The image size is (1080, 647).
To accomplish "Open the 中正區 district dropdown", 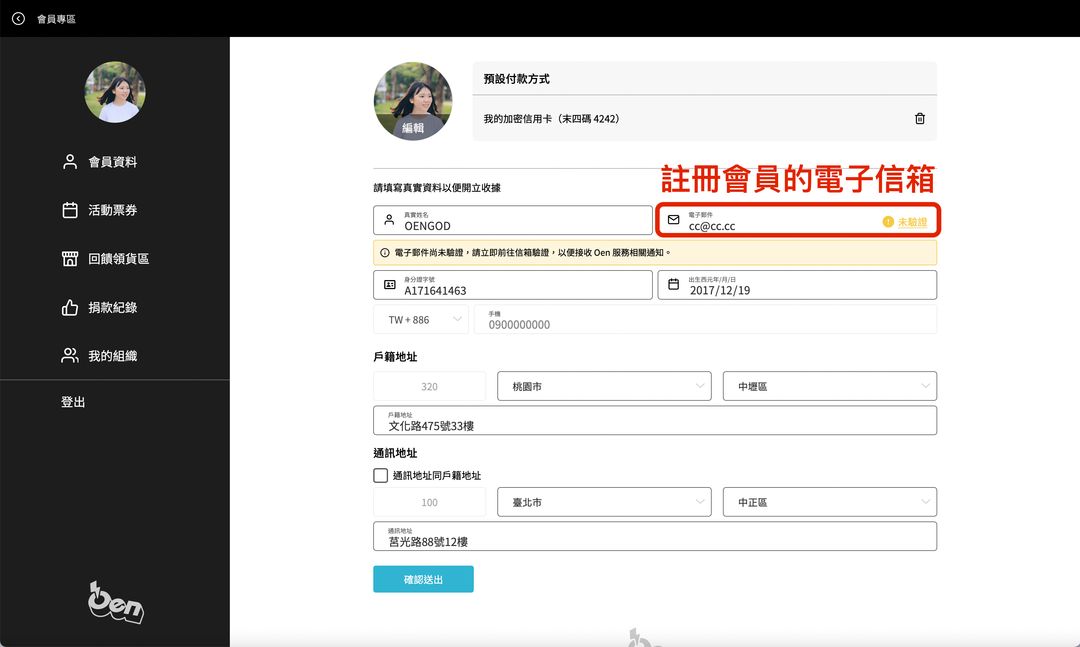I will click(829, 502).
